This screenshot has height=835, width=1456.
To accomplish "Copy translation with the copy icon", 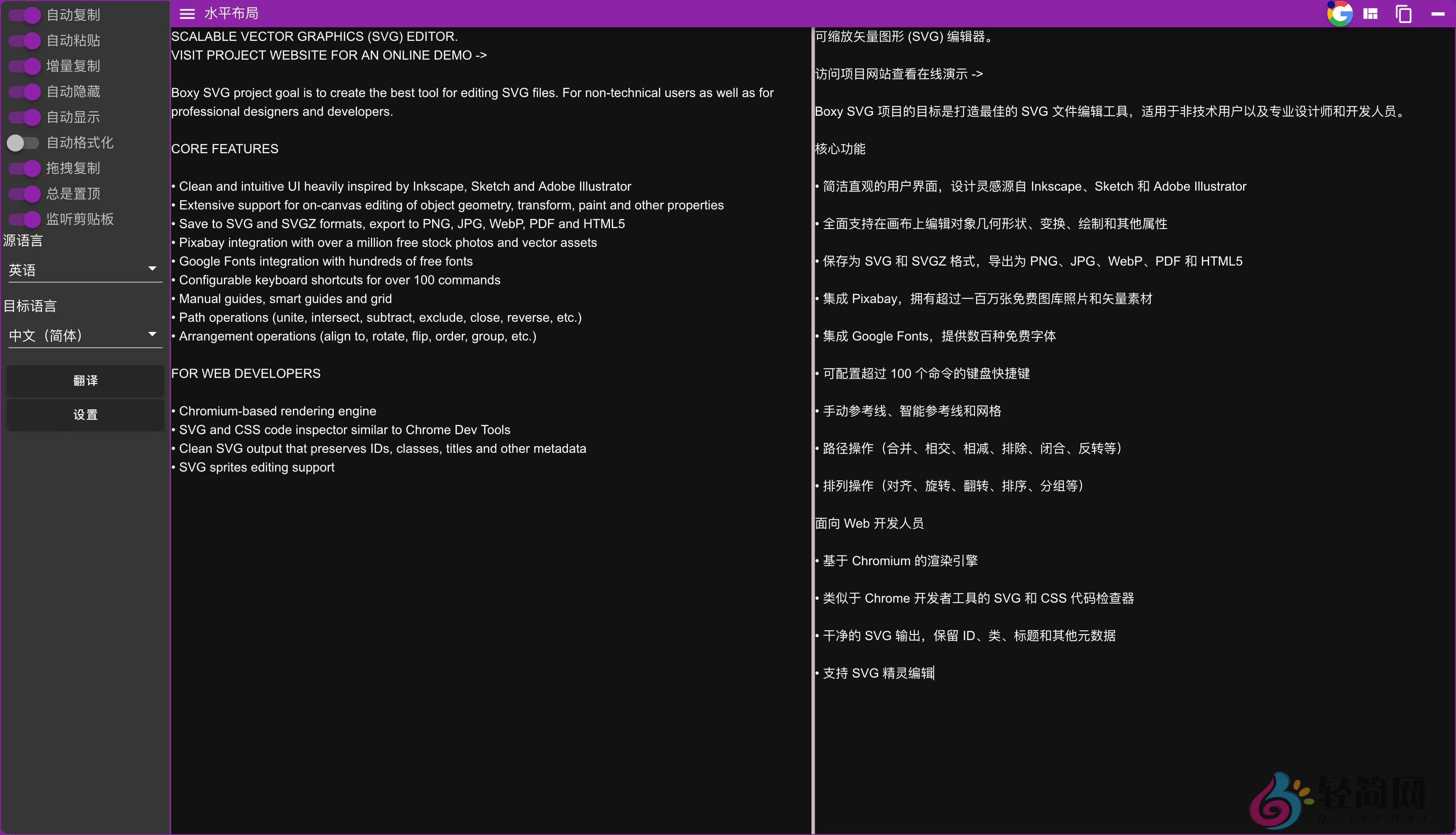I will pyautogui.click(x=1404, y=13).
